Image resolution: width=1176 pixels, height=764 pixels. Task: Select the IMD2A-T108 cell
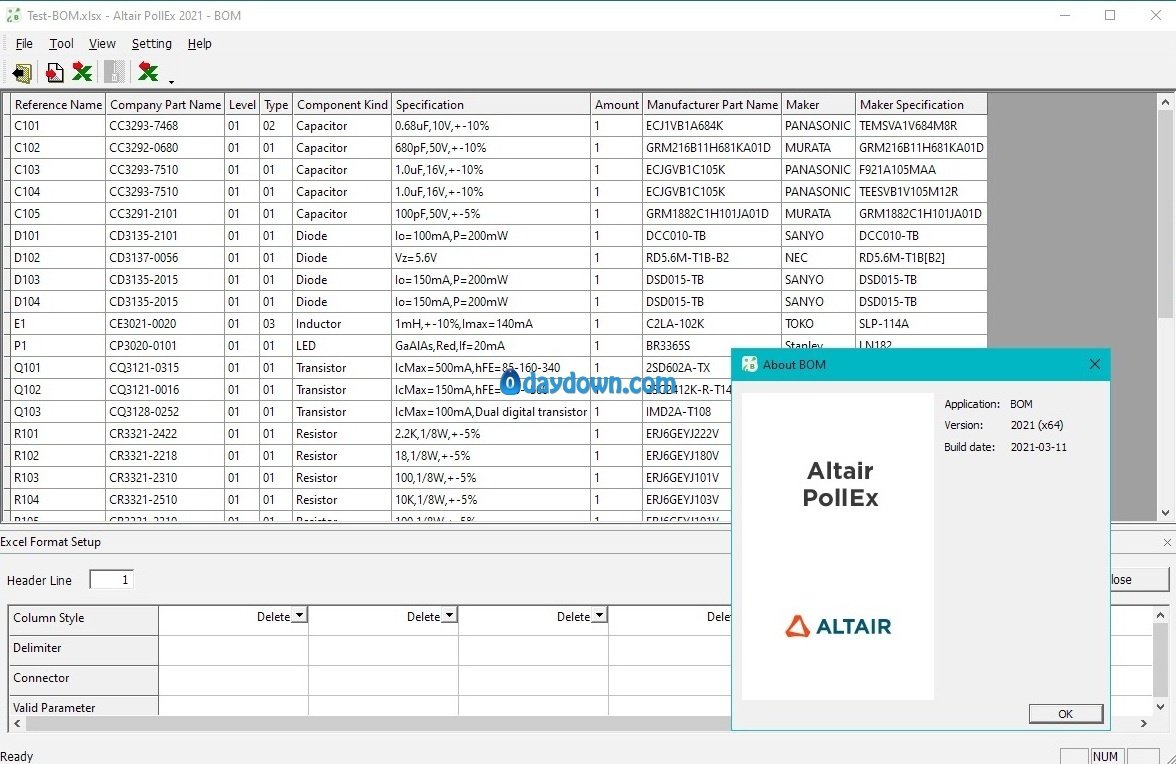[x=687, y=412]
